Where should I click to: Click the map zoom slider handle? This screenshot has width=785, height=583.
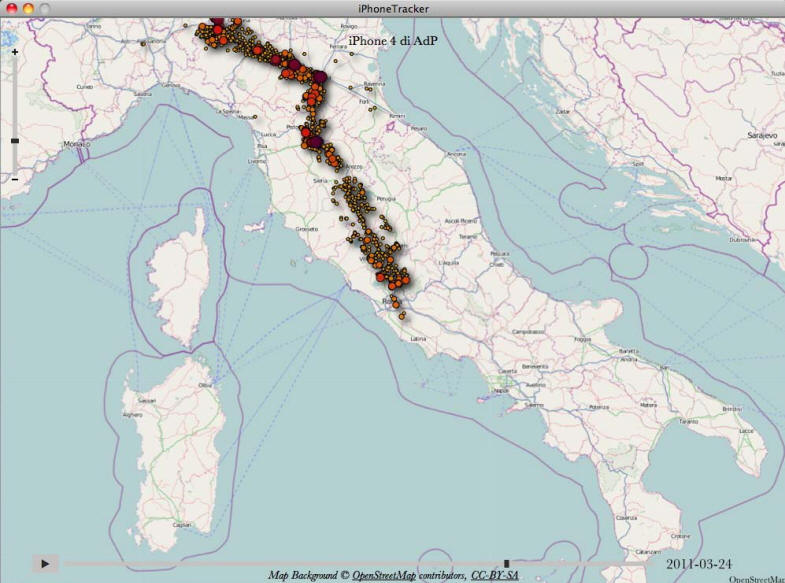point(15,141)
